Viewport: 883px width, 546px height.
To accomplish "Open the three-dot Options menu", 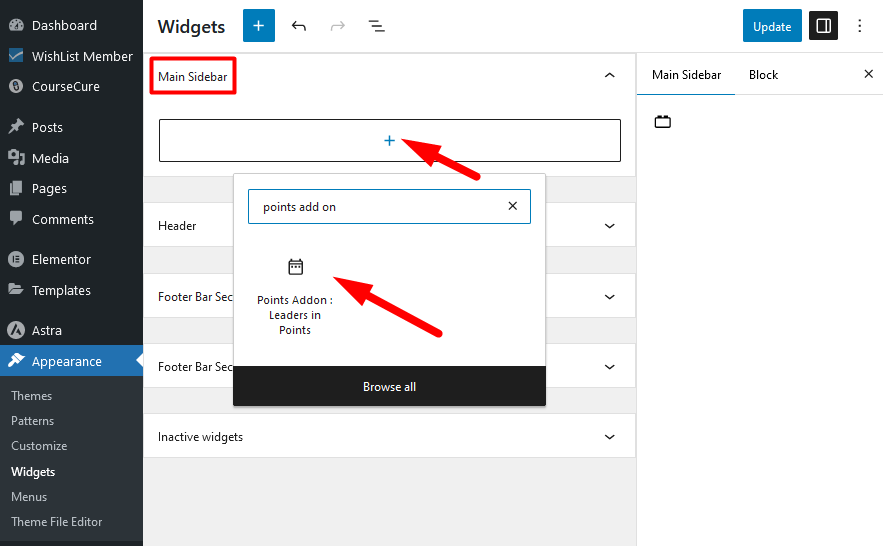I will (x=860, y=26).
